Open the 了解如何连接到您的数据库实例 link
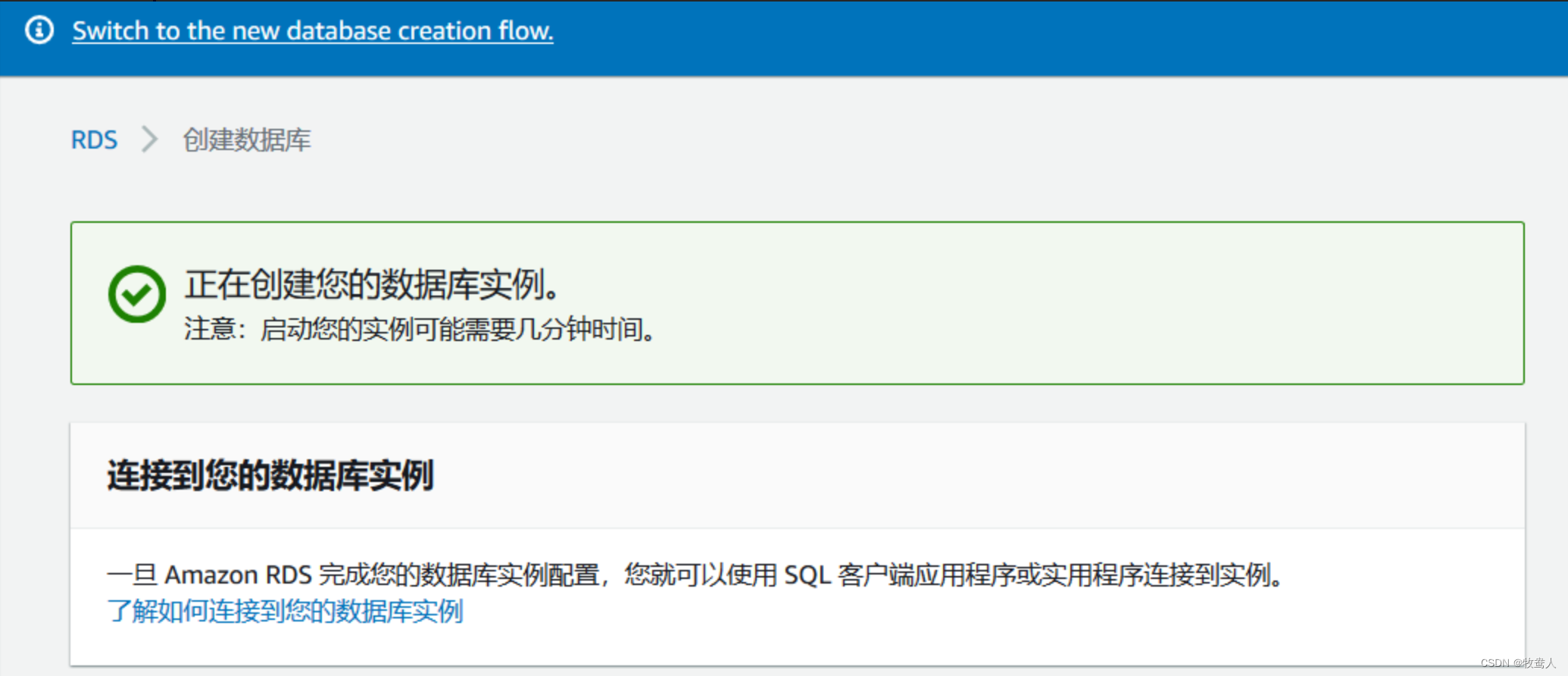Viewport: 1568px width, 676px height. (286, 611)
